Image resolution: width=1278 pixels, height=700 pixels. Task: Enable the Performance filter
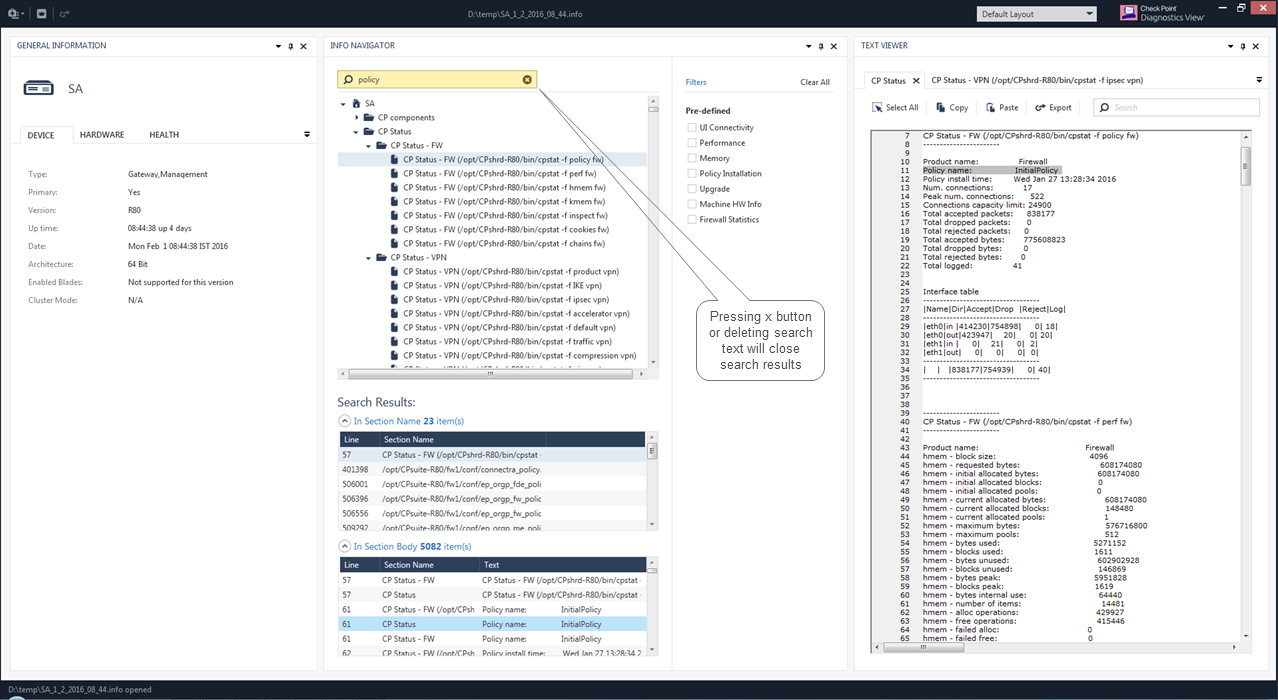click(x=692, y=143)
